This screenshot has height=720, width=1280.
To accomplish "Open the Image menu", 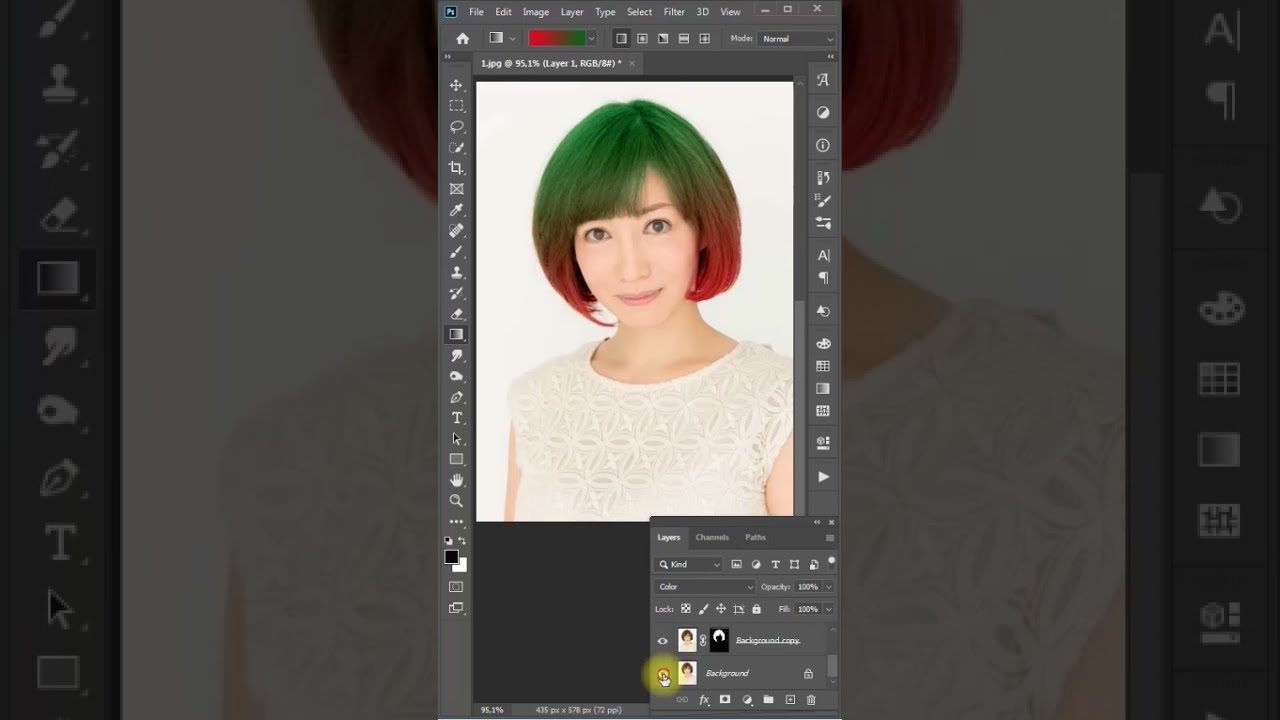I will coord(536,12).
